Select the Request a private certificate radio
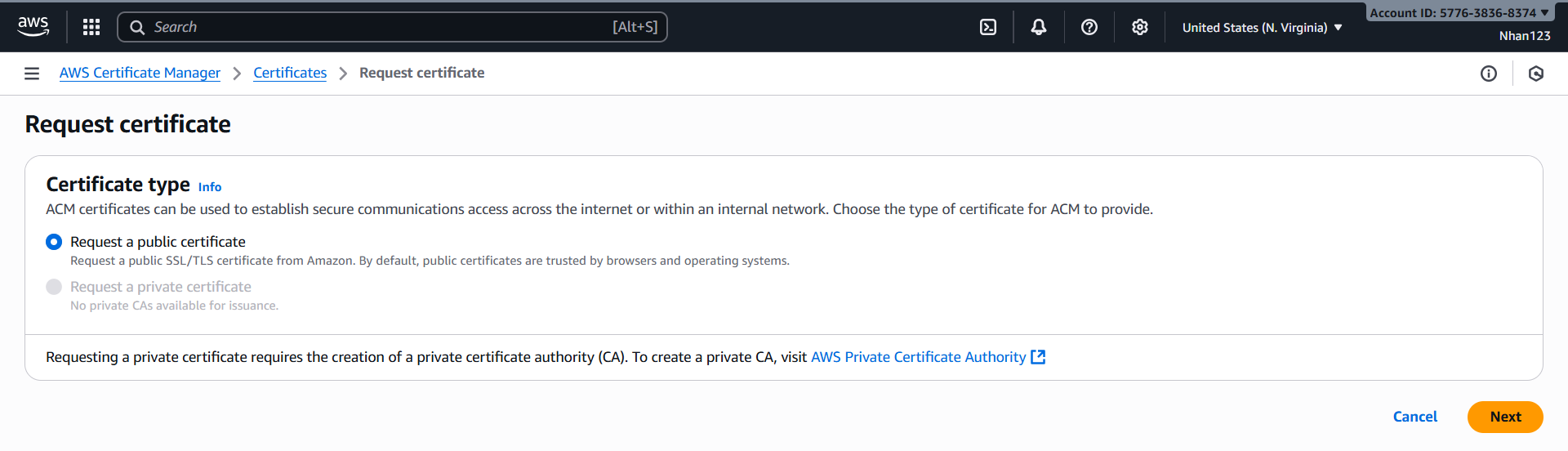1568x451 pixels. coord(54,287)
